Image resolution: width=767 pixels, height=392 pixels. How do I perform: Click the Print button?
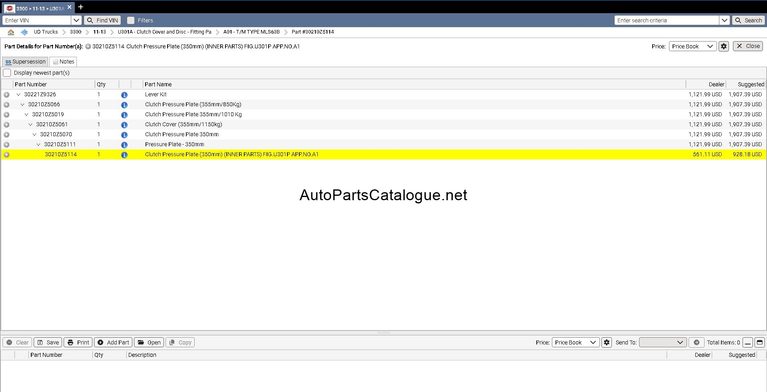point(78,343)
